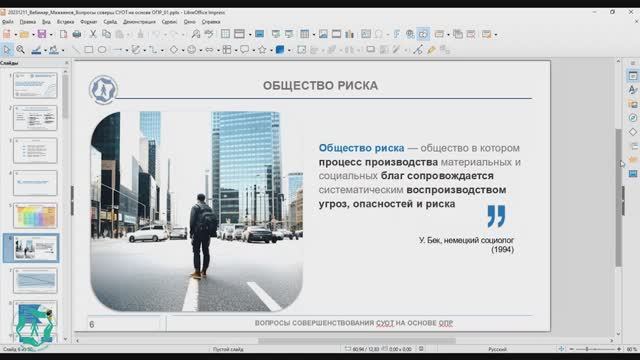Open the Display Views dropdown arrow
The image size is (640, 360).
(x=249, y=35)
